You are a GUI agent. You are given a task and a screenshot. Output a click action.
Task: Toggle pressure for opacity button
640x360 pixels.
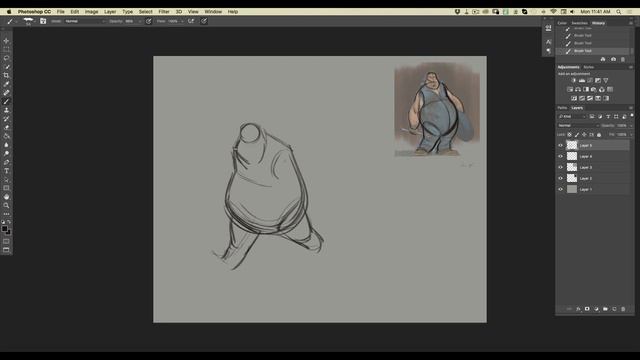click(149, 21)
